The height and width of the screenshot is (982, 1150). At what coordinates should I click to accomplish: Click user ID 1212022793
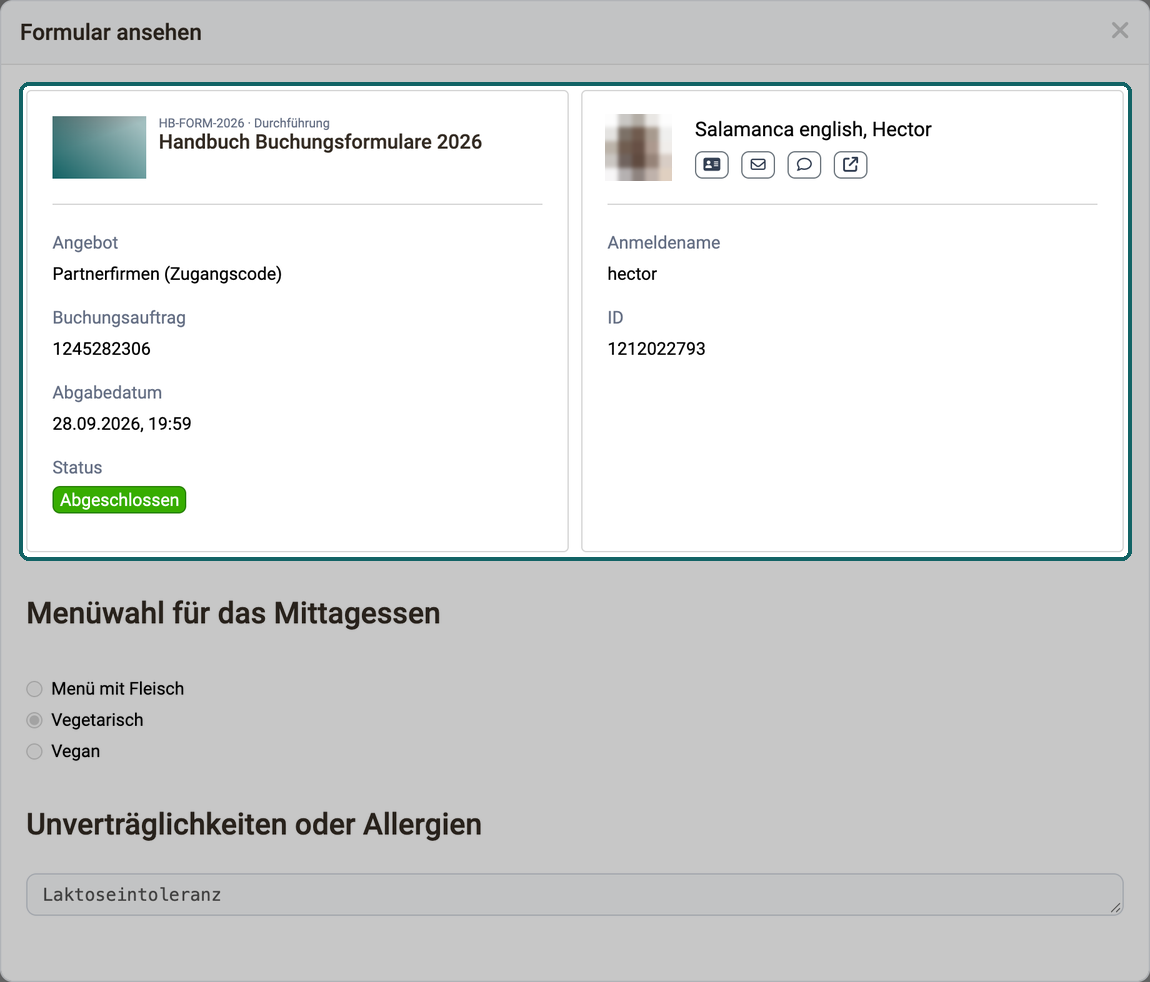pos(656,348)
